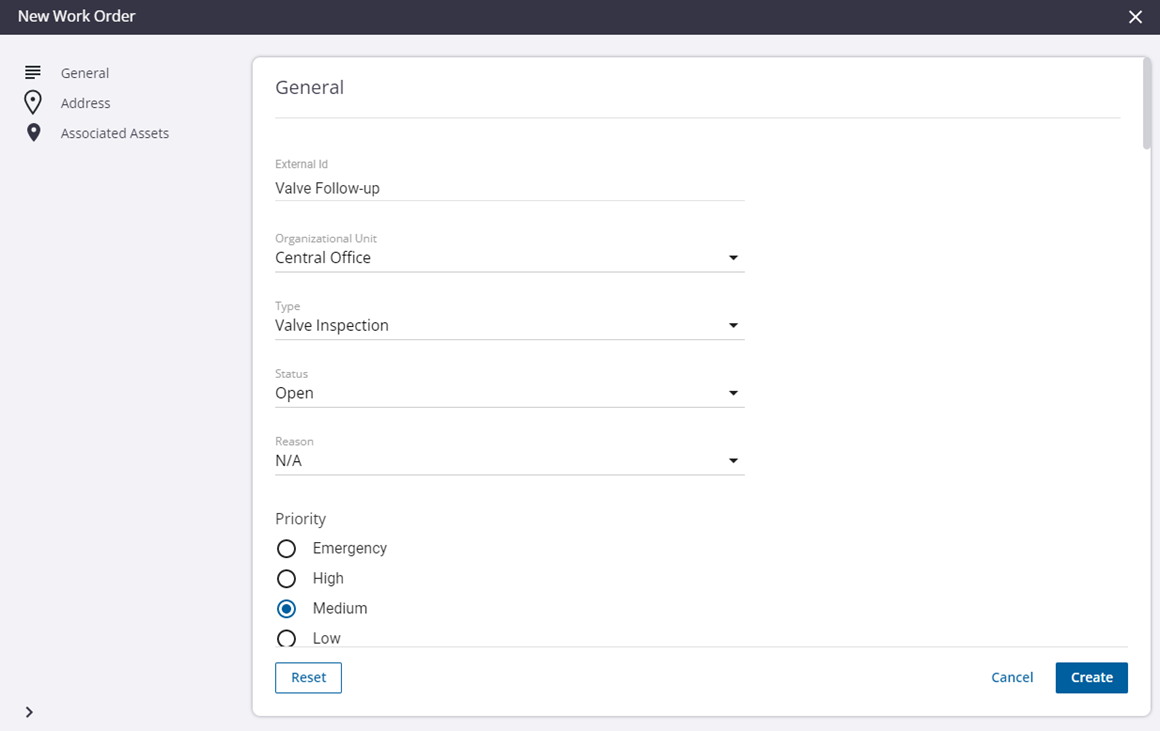Viewport: 1160px width, 731px height.
Task: Close the New Work Order dialog
Action: [x=1135, y=17]
